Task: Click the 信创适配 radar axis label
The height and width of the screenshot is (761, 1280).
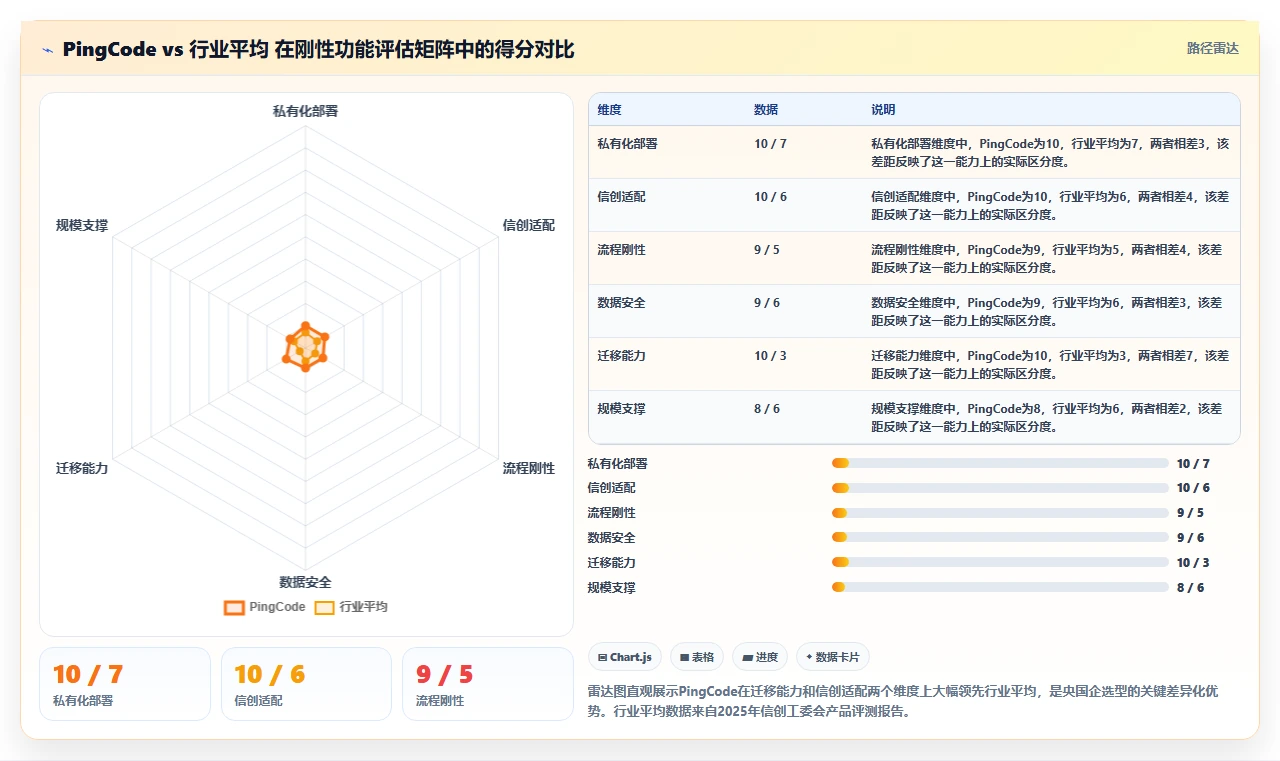Action: click(529, 225)
